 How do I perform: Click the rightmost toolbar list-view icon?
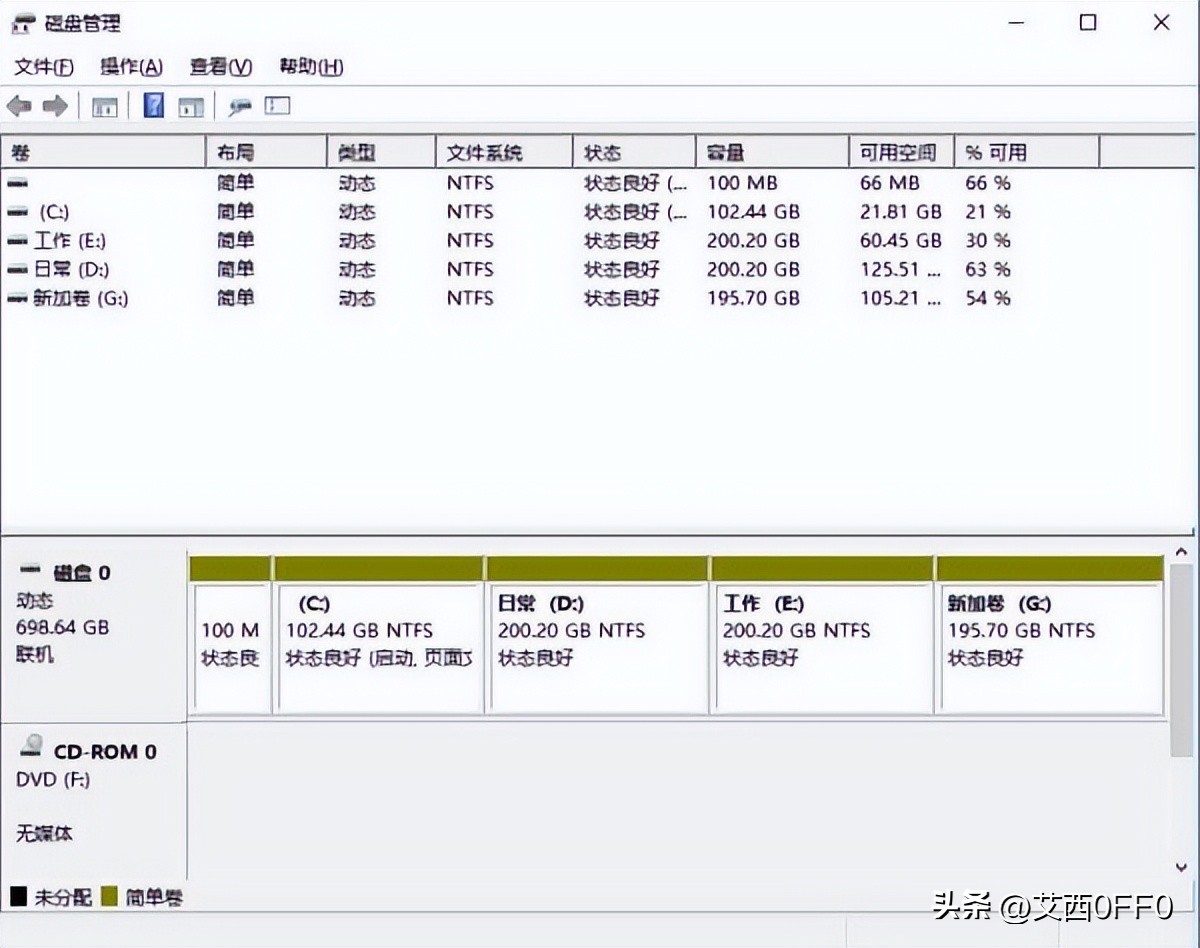pos(277,105)
